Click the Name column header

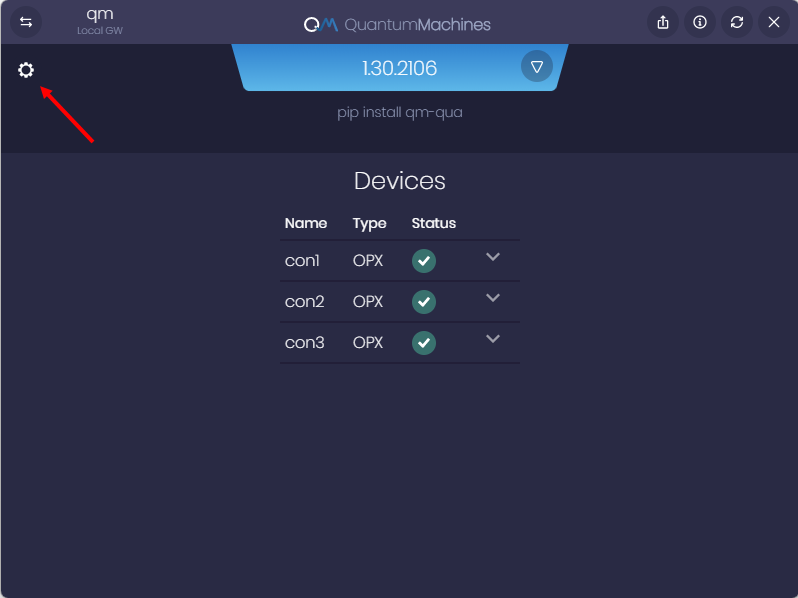(306, 223)
